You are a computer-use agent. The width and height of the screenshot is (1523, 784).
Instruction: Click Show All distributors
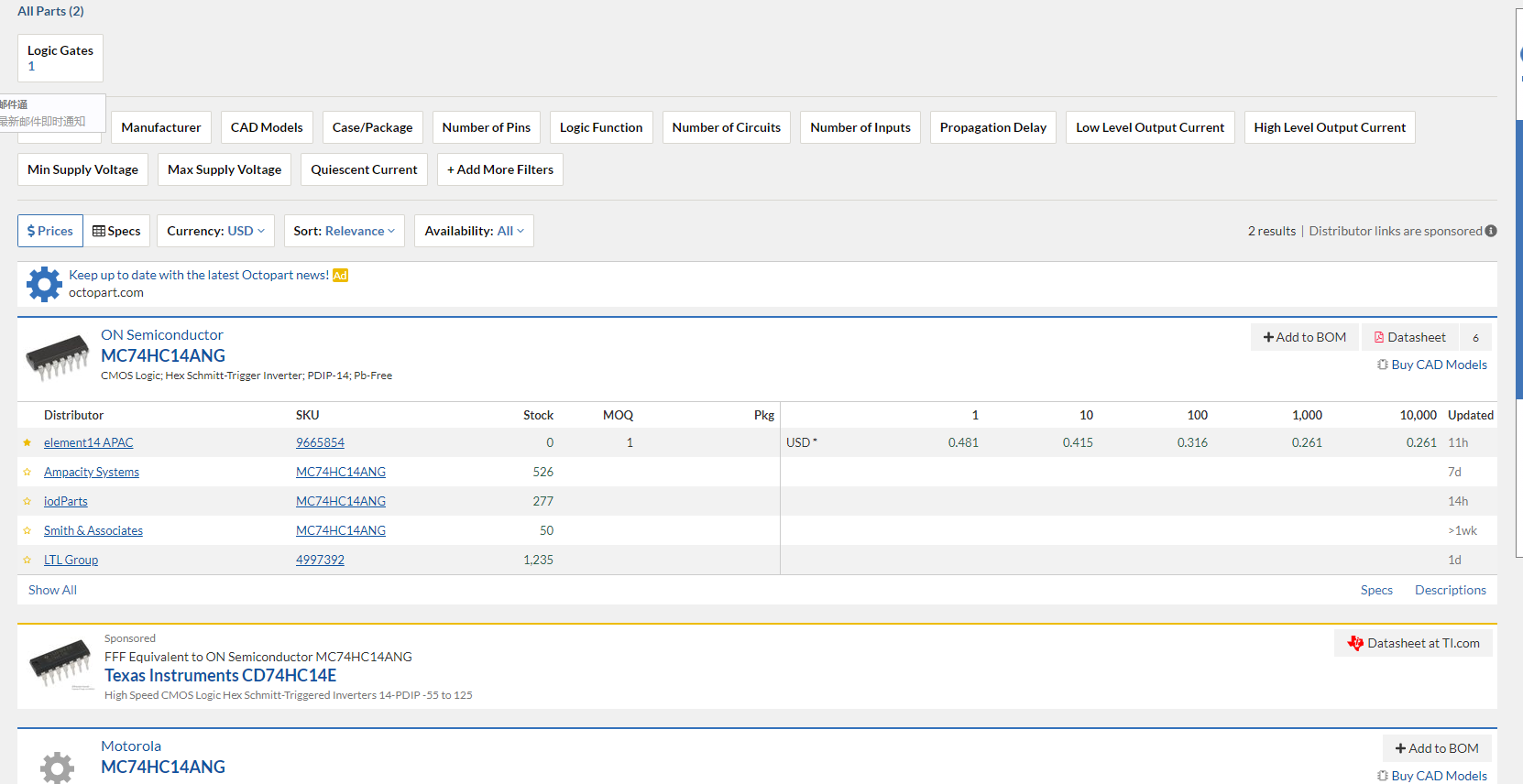(x=52, y=590)
